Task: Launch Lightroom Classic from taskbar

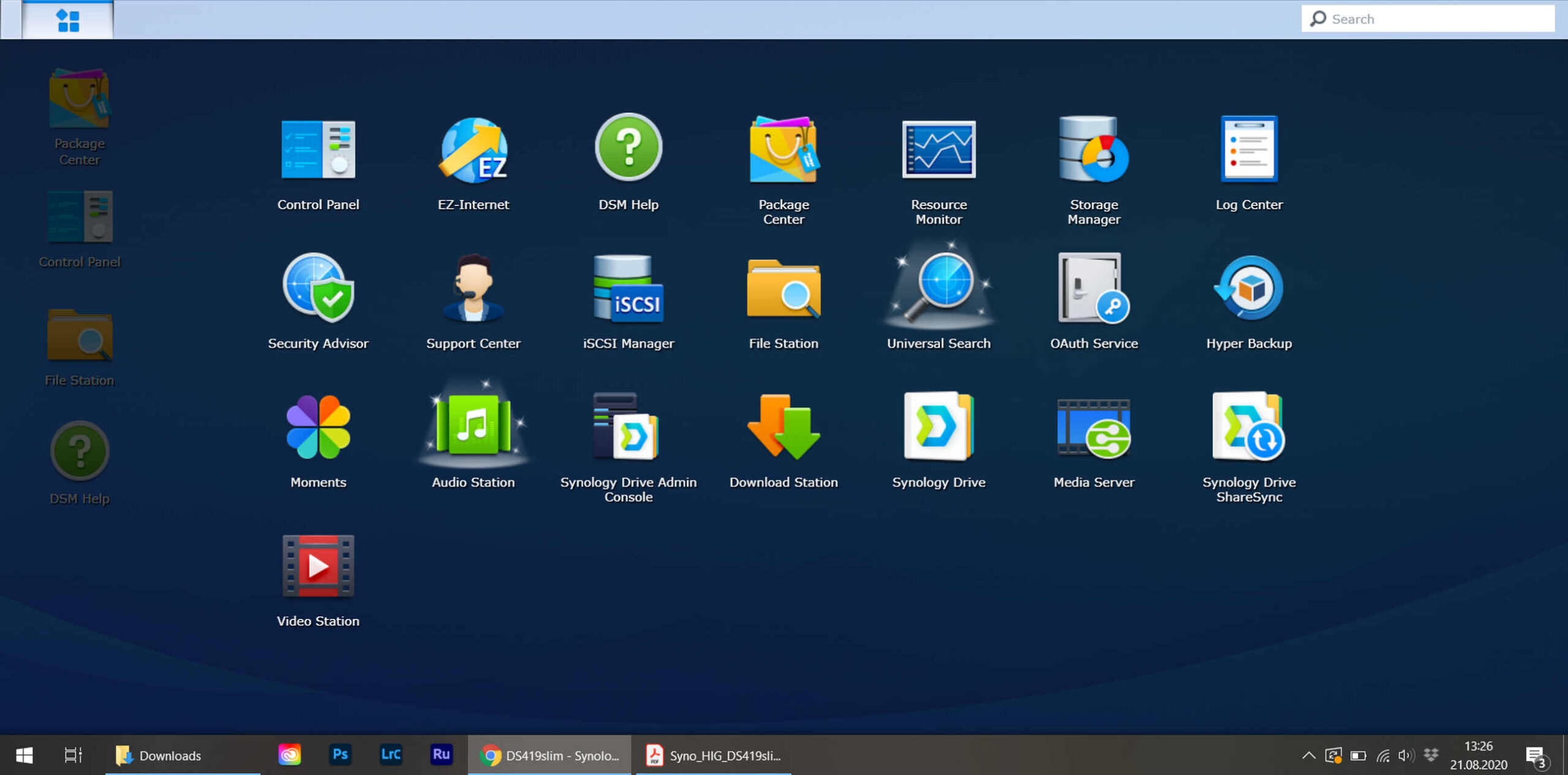Action: point(391,755)
